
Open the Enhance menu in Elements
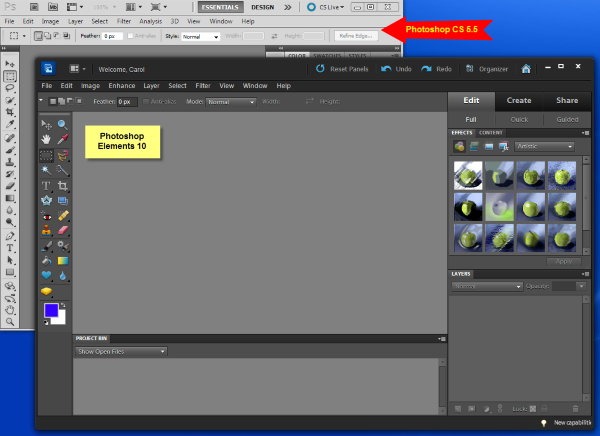pyautogui.click(x=122, y=86)
